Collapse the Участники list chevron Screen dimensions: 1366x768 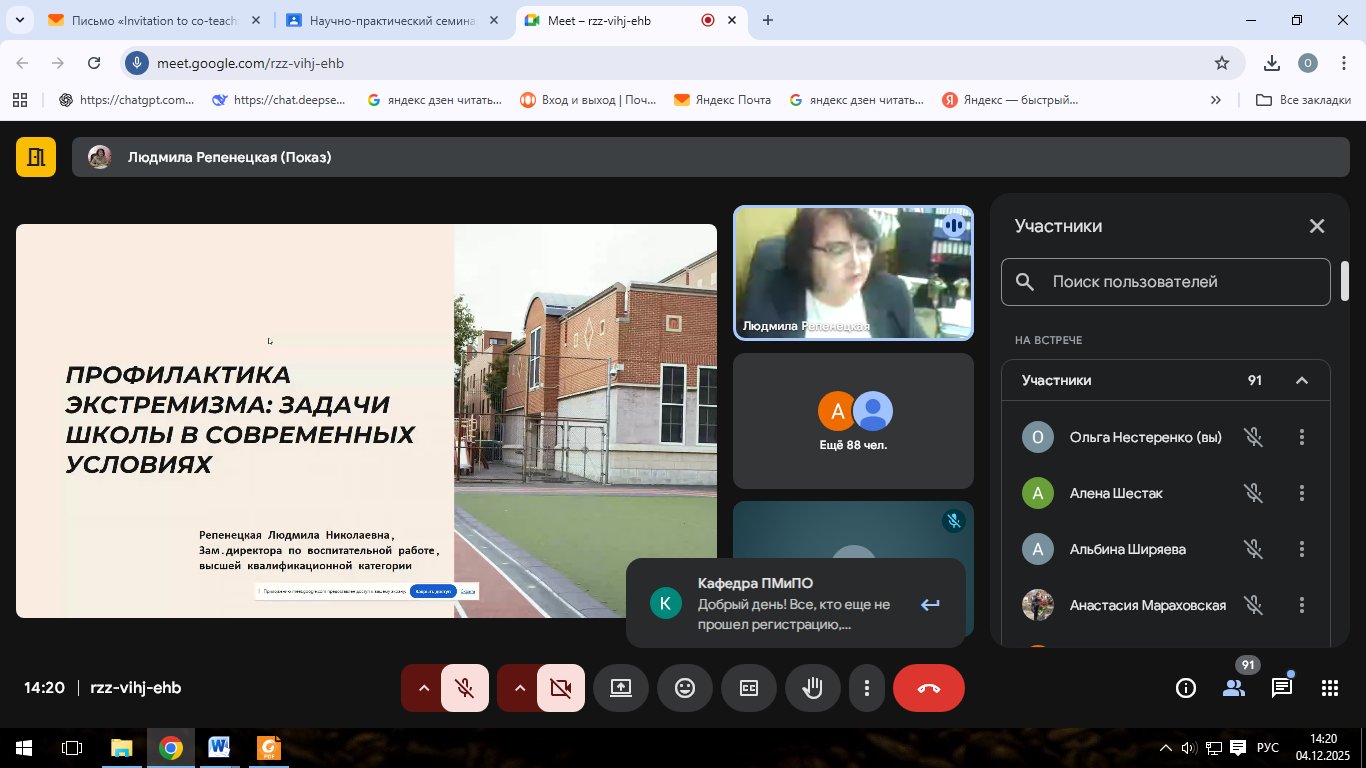(x=1301, y=380)
